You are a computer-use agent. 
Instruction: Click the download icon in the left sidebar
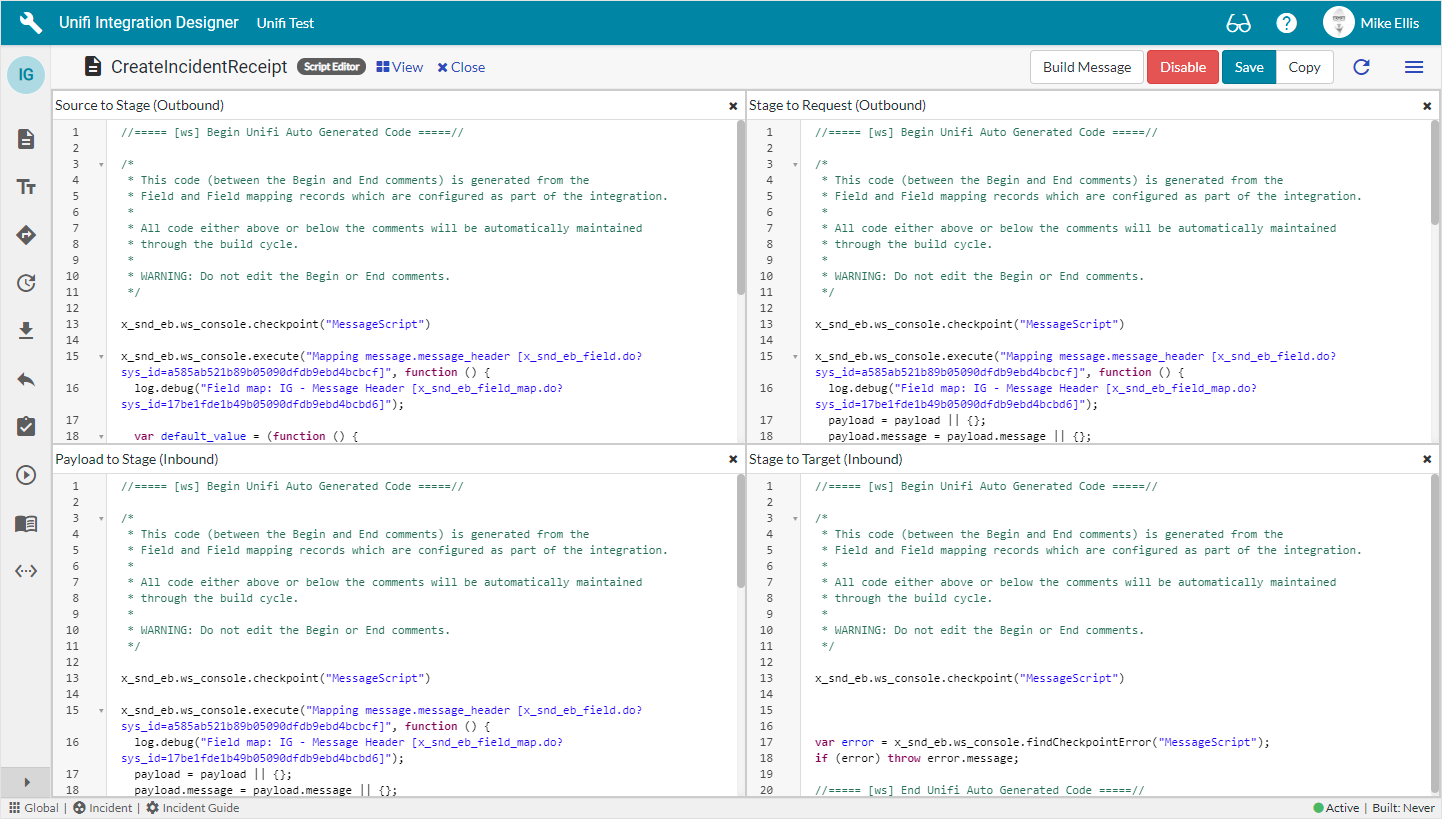25,330
